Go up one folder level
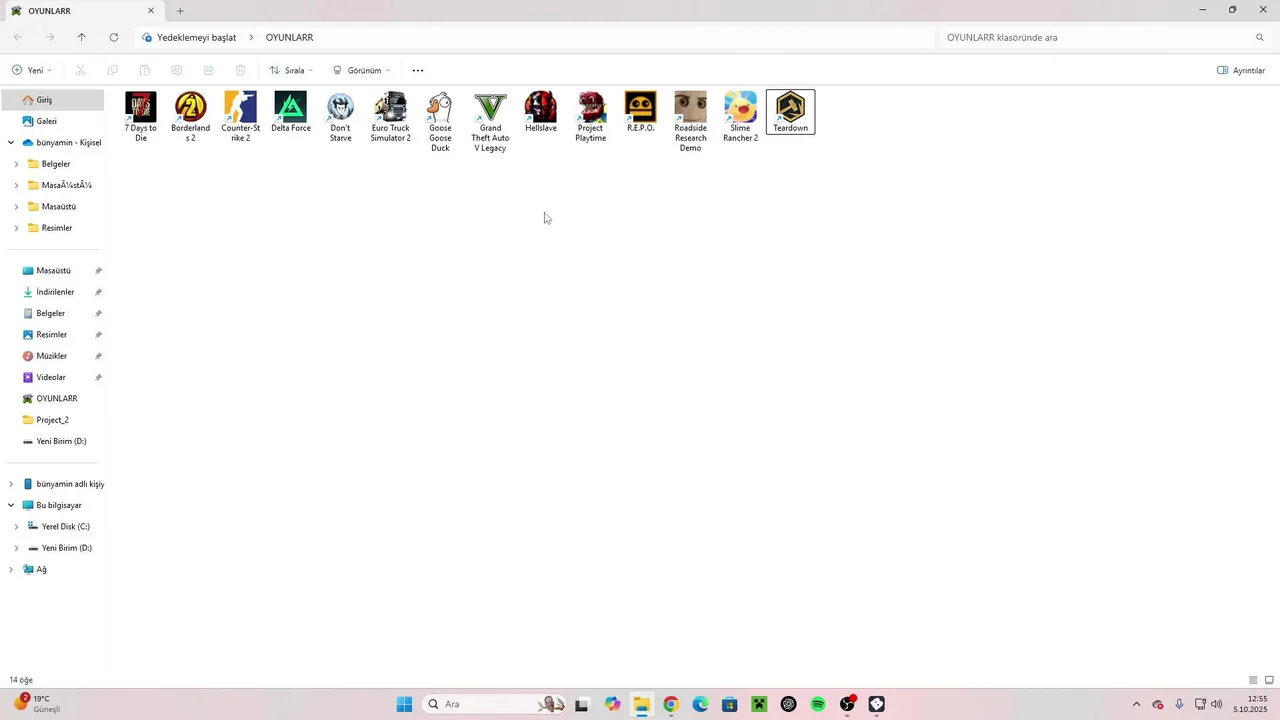 pos(82,37)
